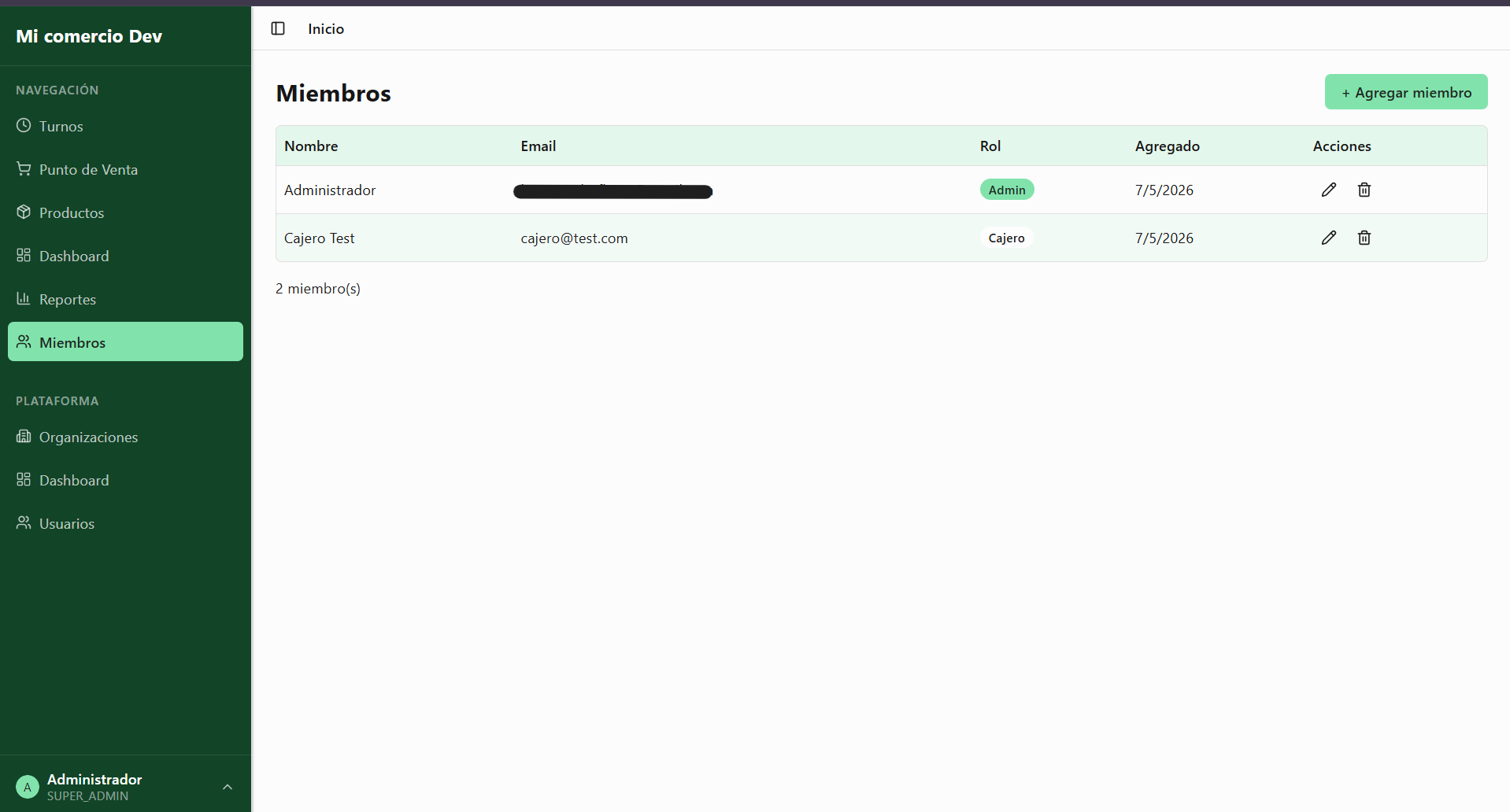The height and width of the screenshot is (812, 1510).
Task: Click the SUPER_ADMIN role label
Action: tap(87, 796)
